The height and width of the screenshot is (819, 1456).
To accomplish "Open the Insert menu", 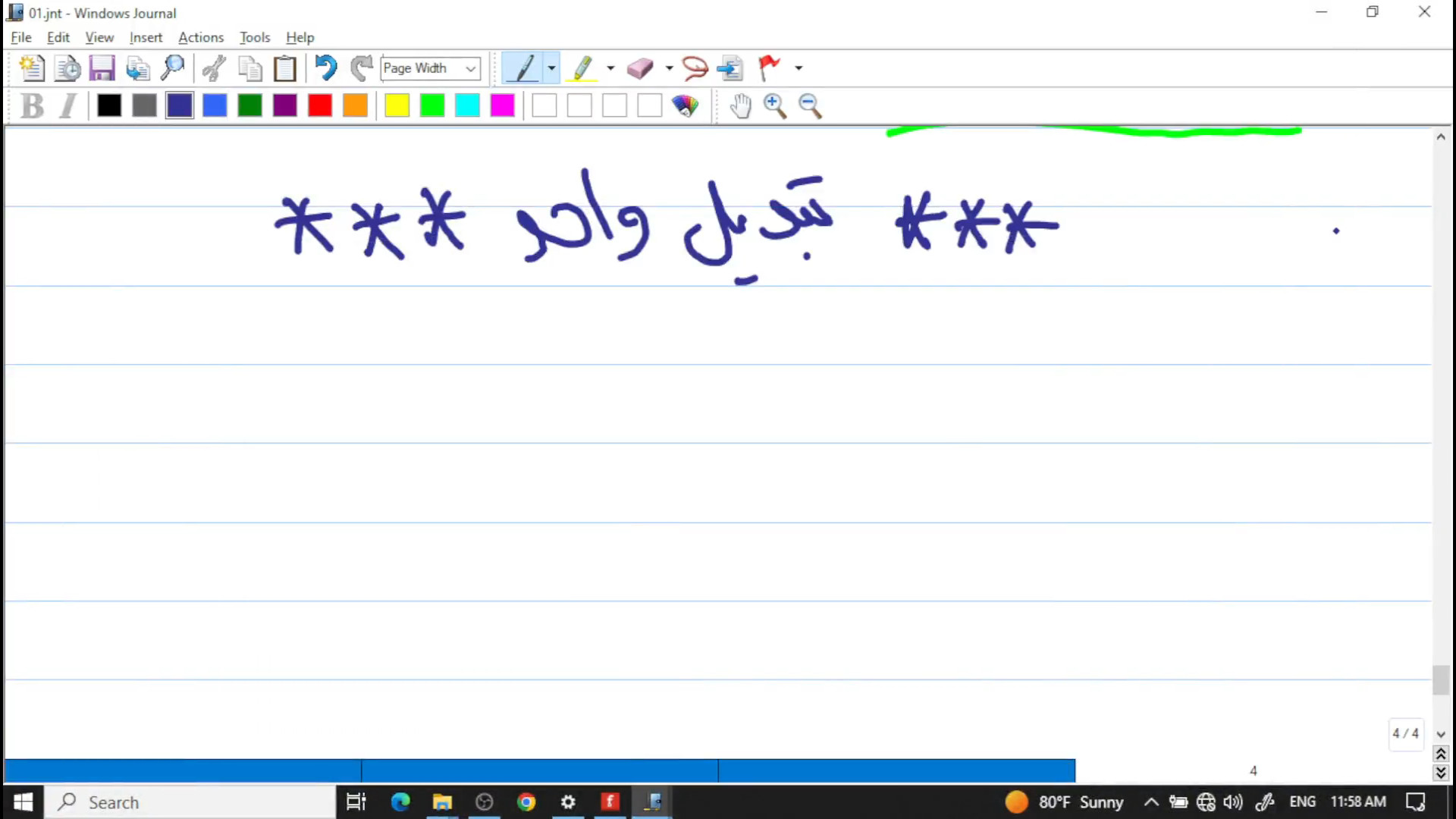I will [x=146, y=37].
